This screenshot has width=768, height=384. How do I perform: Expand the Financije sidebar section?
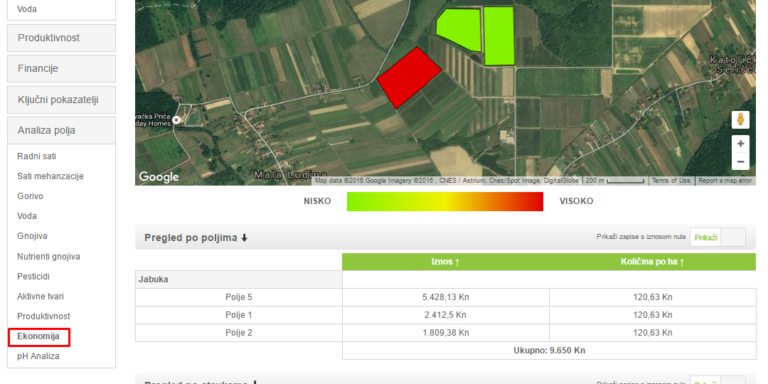click(61, 69)
